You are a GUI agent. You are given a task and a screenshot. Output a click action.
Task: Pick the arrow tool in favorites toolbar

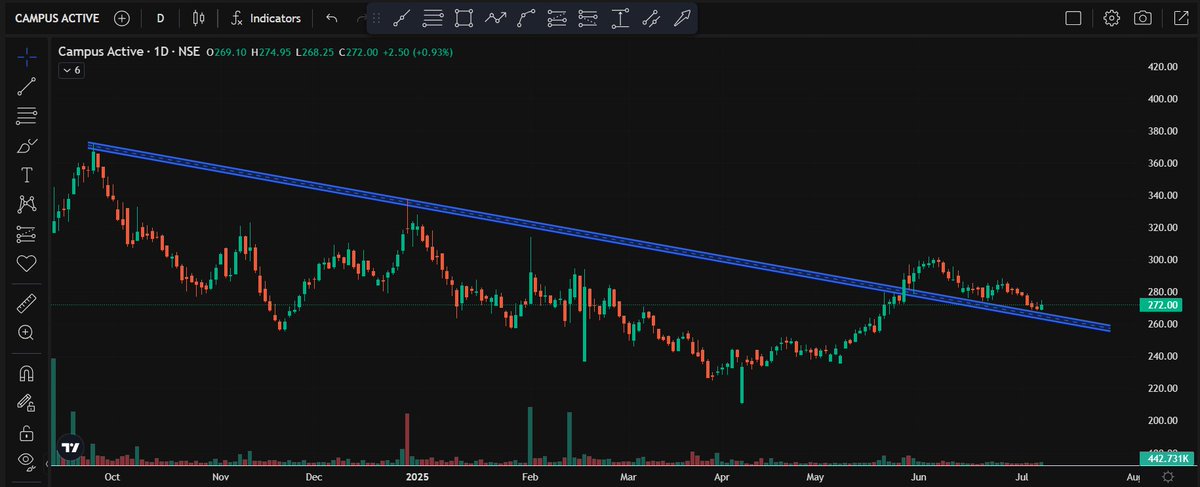pos(683,18)
